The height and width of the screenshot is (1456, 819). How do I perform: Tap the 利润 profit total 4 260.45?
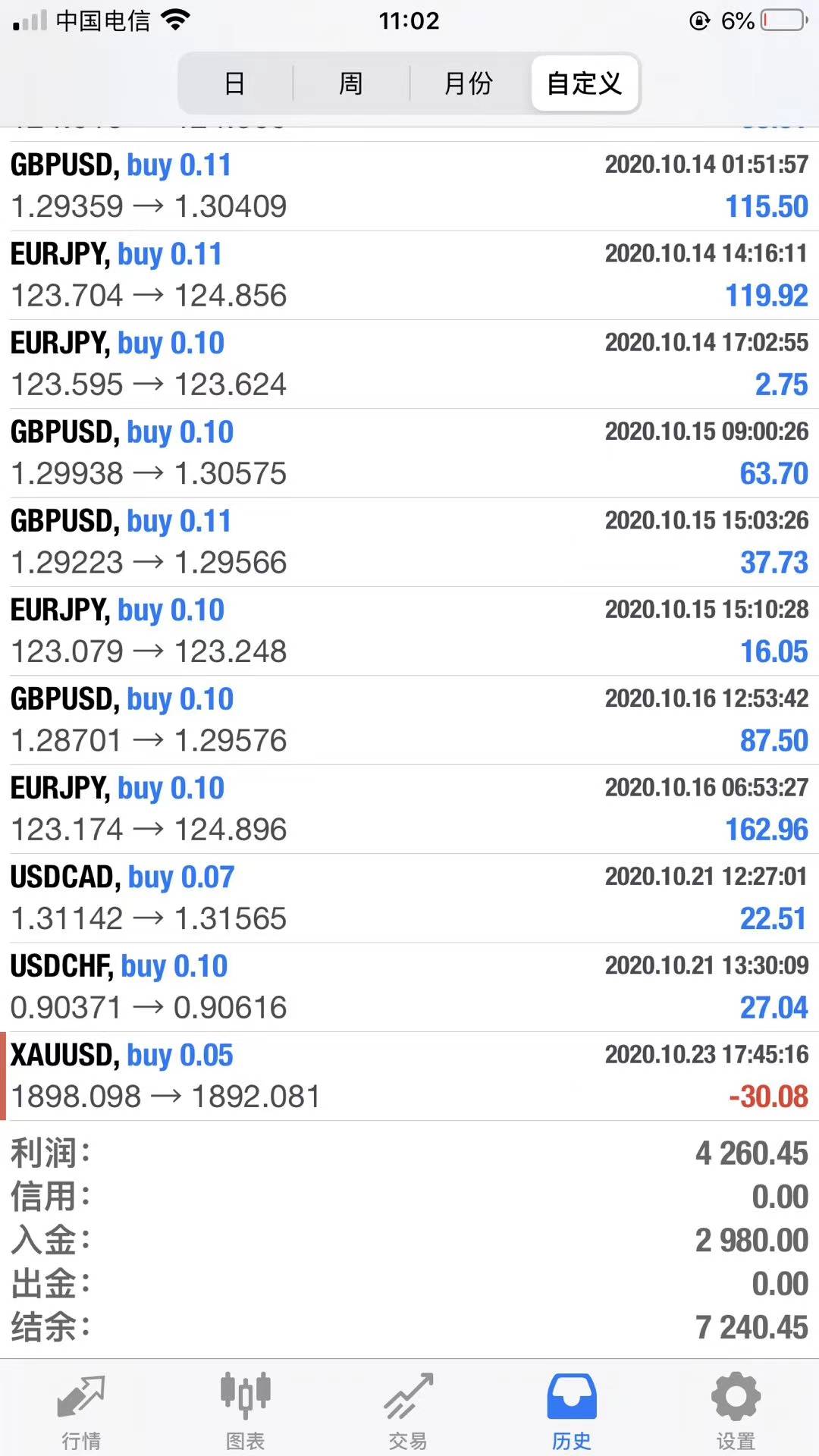[x=752, y=1153]
